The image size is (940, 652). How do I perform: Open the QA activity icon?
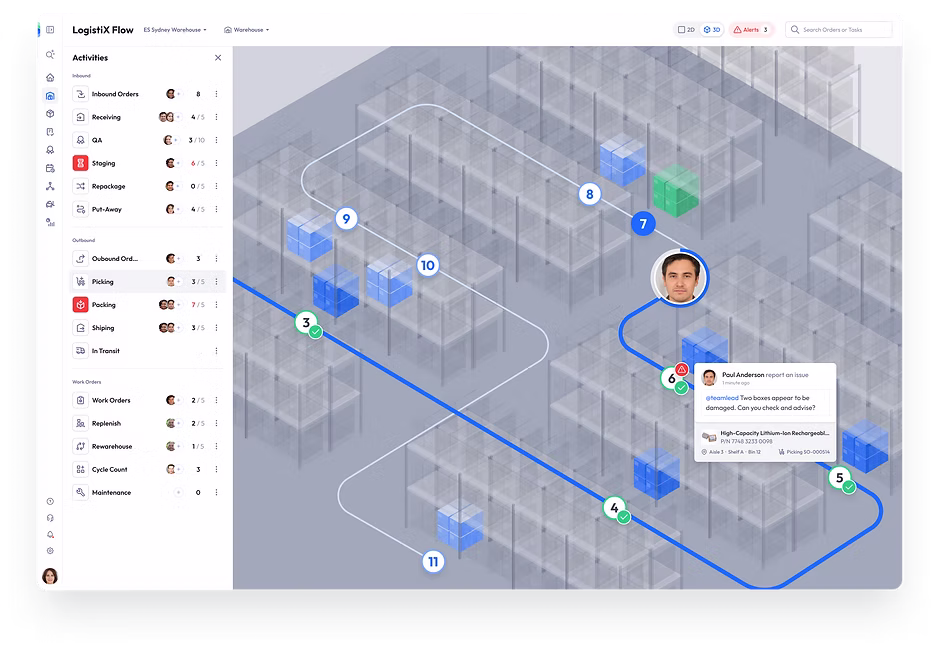pyautogui.click(x=80, y=139)
